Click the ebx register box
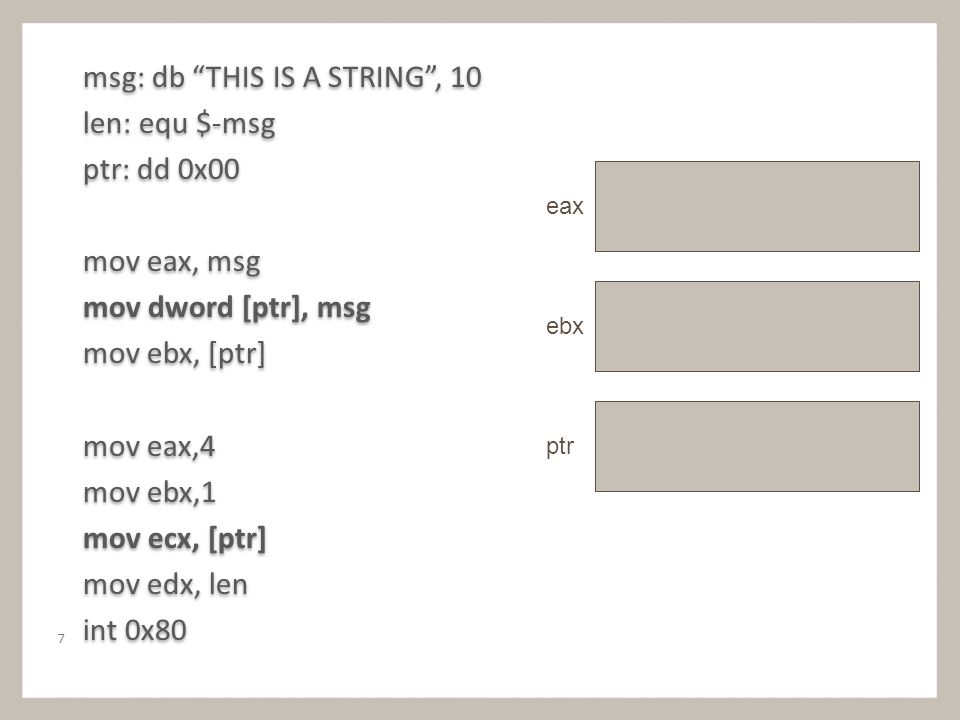 [x=757, y=326]
